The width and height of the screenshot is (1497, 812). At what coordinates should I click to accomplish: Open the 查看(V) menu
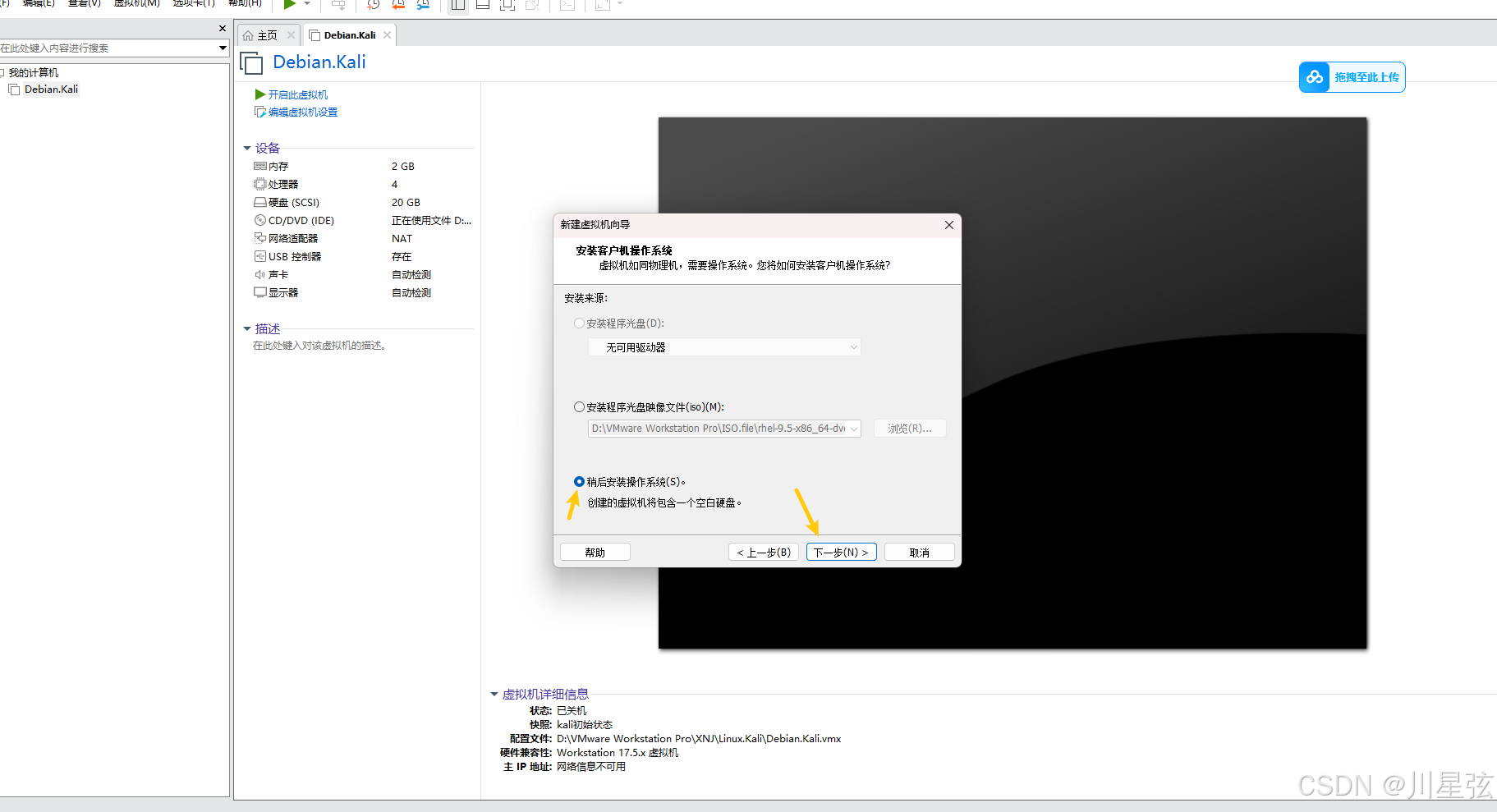85,3
